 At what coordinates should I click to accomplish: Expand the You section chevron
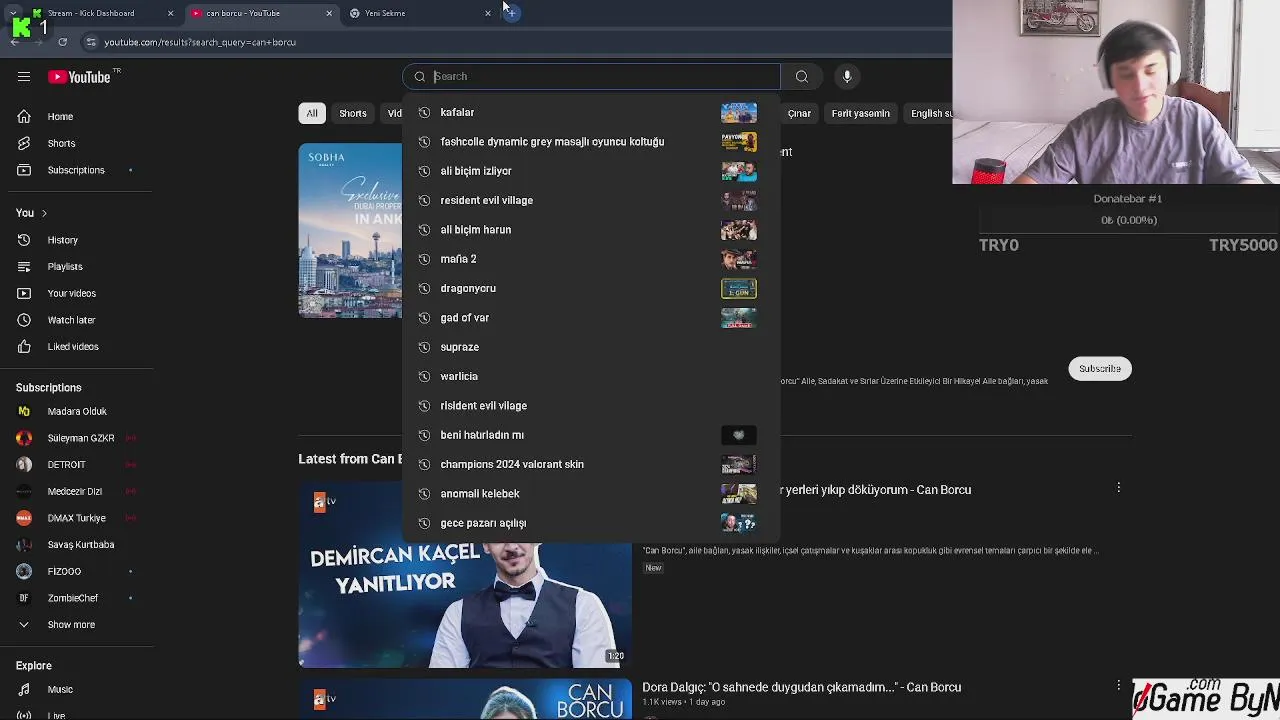[x=44, y=213]
